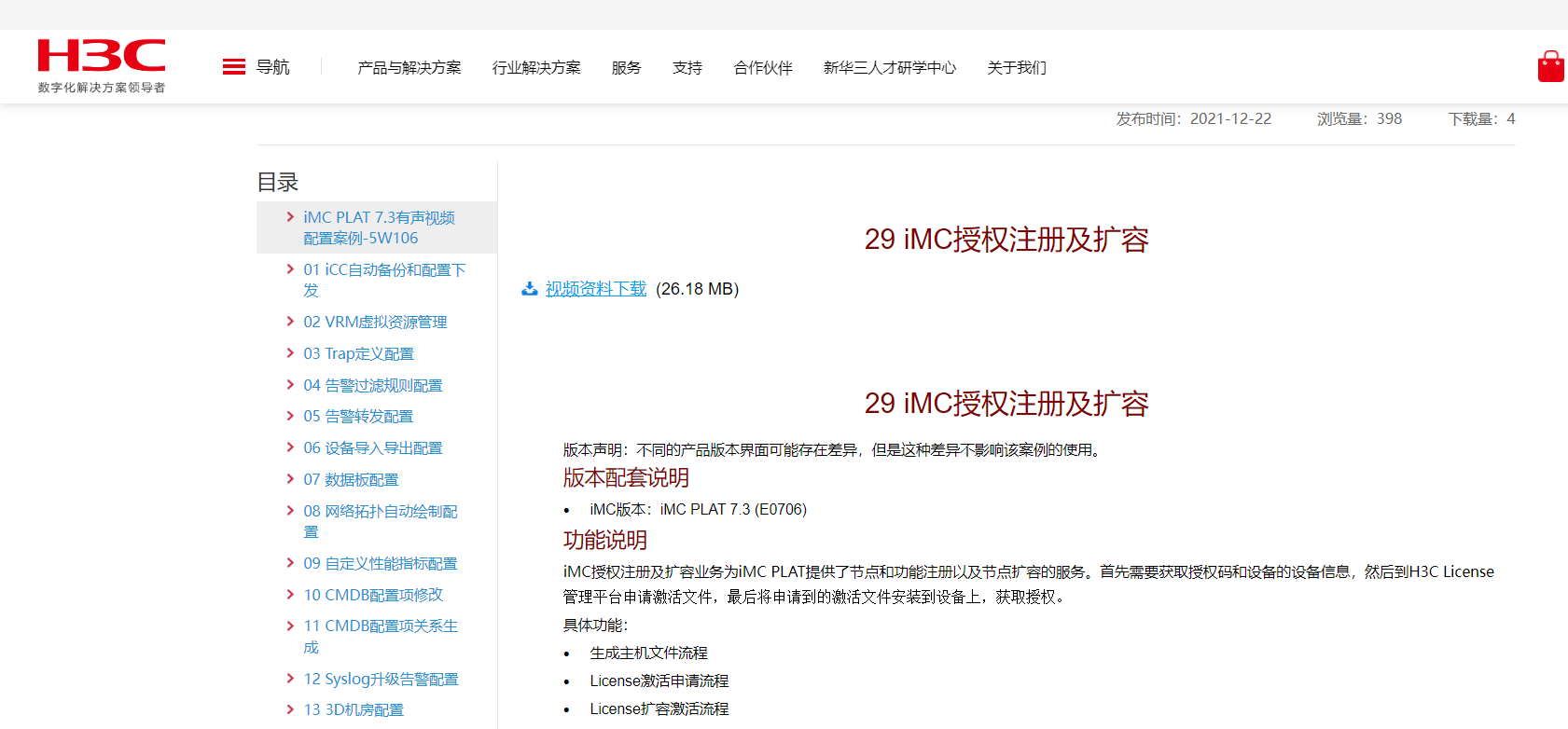Open 02 VRM虚拟资源管理 chapter
This screenshot has height=729, width=1568.
click(x=375, y=322)
